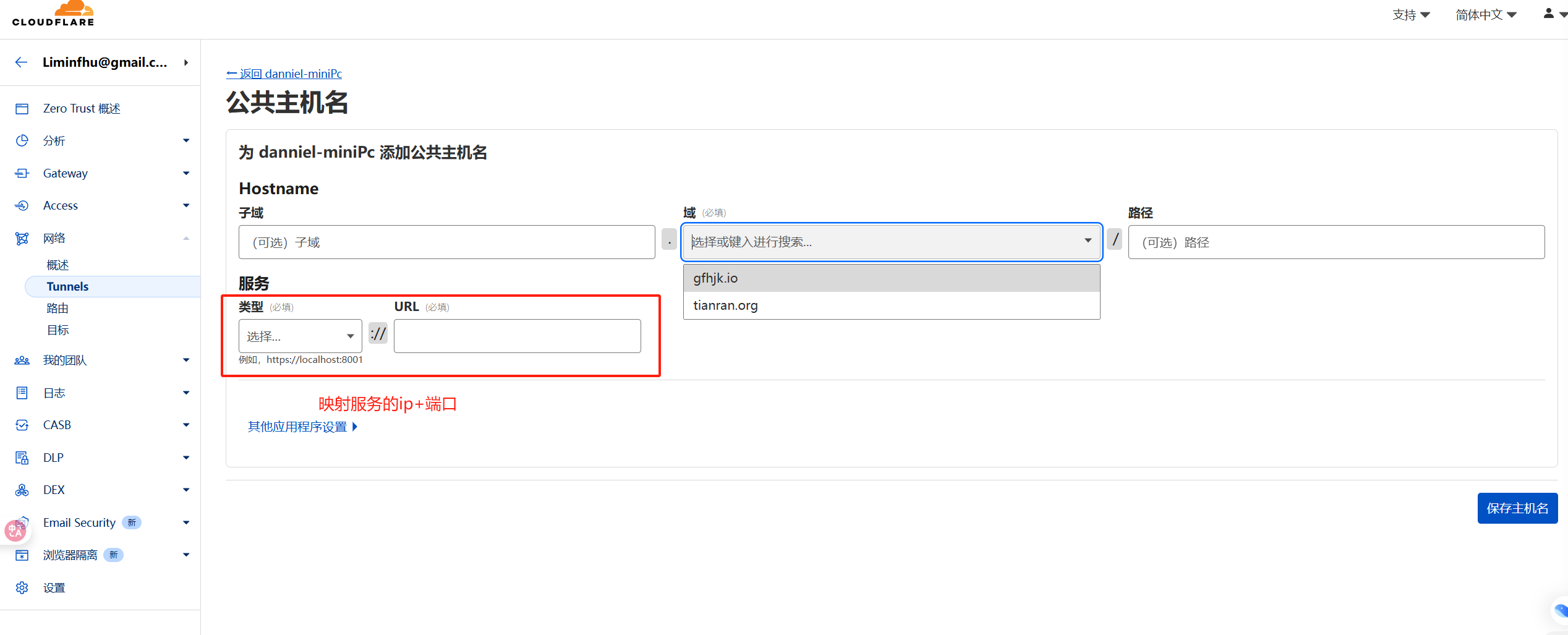Select the gfhjk.io domain option
1568x635 pixels.
point(892,278)
